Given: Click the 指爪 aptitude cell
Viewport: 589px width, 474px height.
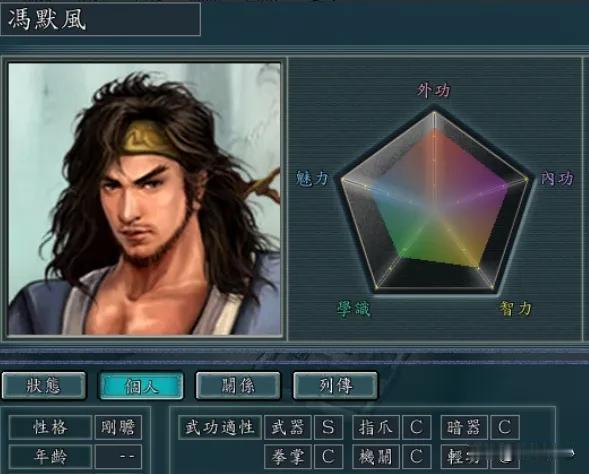Looking at the screenshot, I should click(376, 427).
